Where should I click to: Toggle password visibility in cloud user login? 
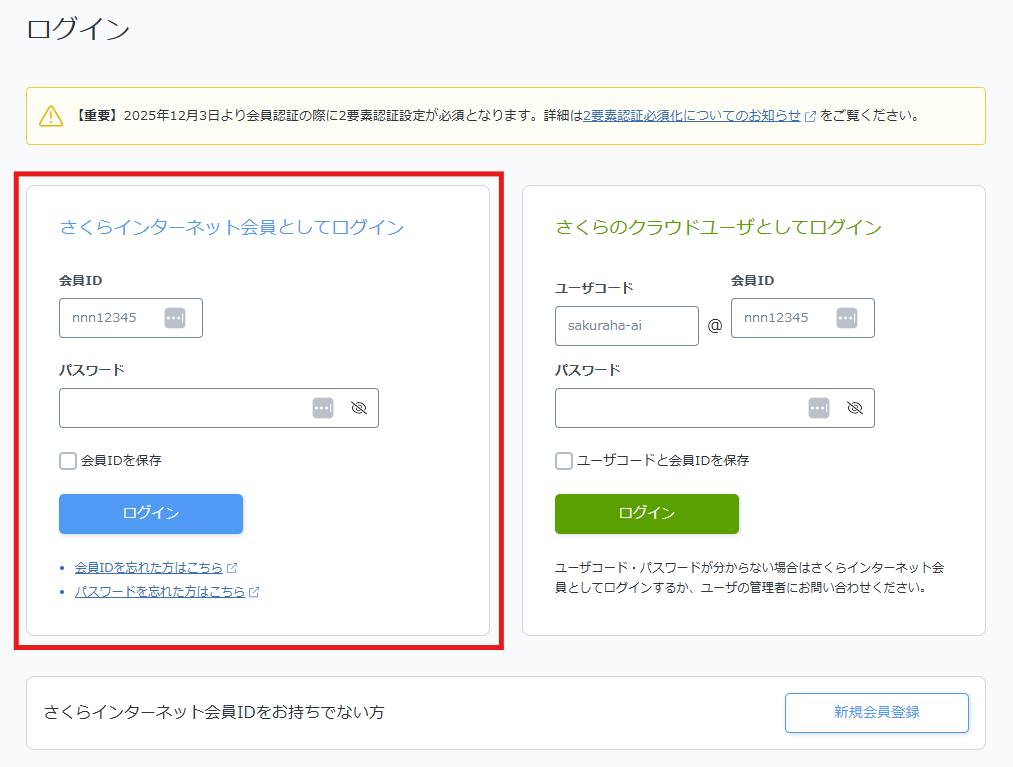[x=855, y=408]
